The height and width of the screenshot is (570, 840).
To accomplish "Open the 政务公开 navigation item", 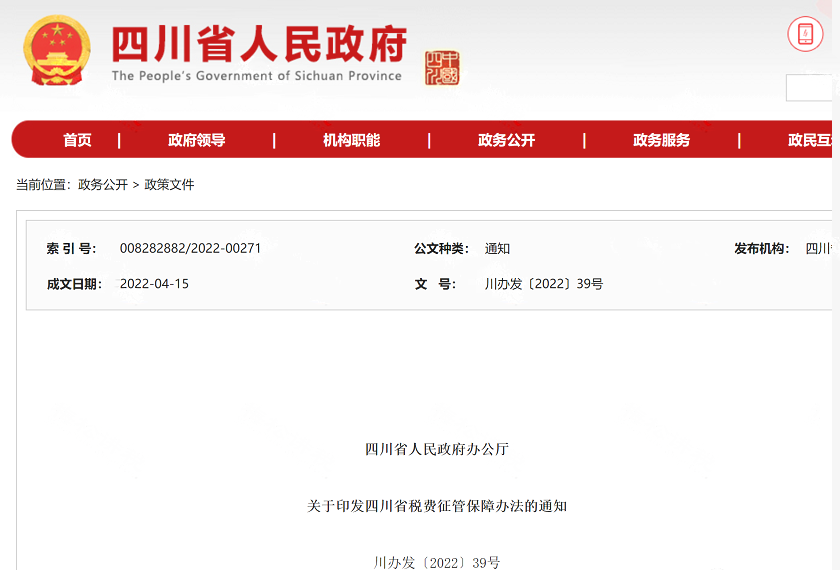I will tap(506, 140).
